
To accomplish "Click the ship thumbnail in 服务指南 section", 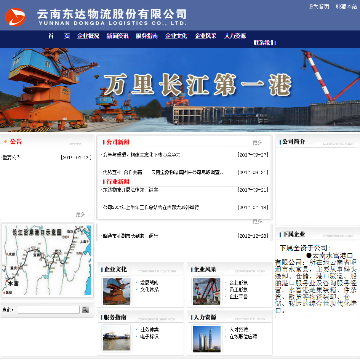I will (116, 338).
